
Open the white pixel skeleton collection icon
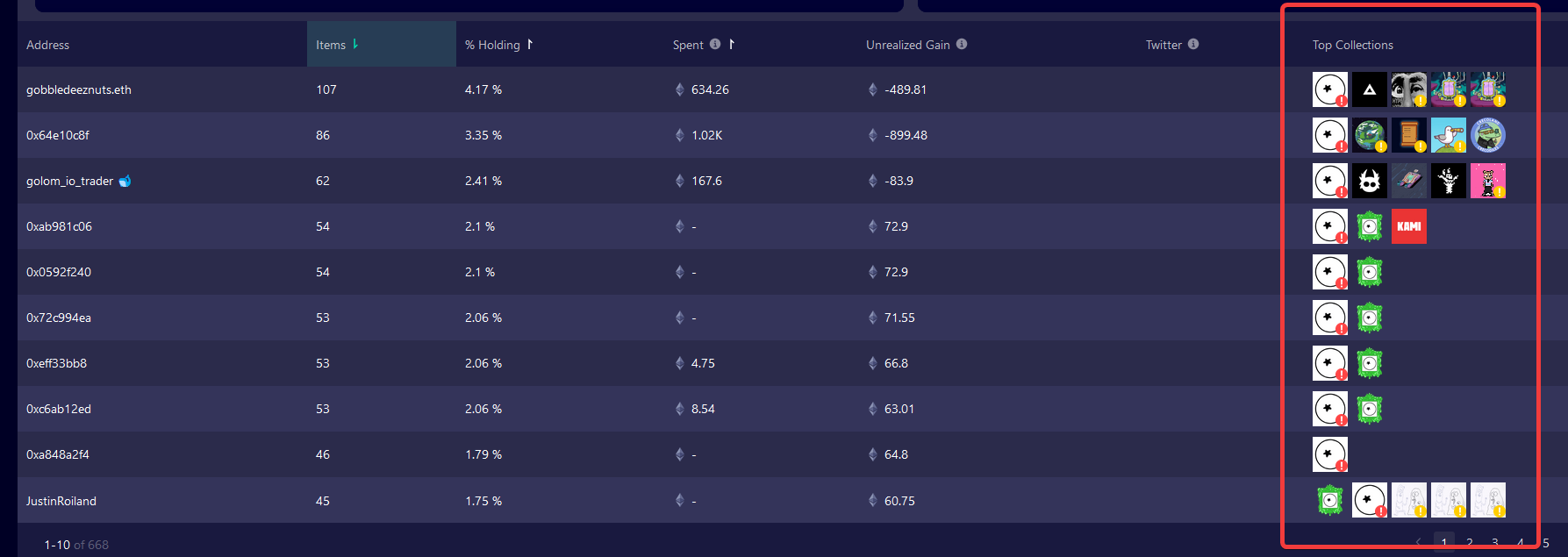[1448, 181]
